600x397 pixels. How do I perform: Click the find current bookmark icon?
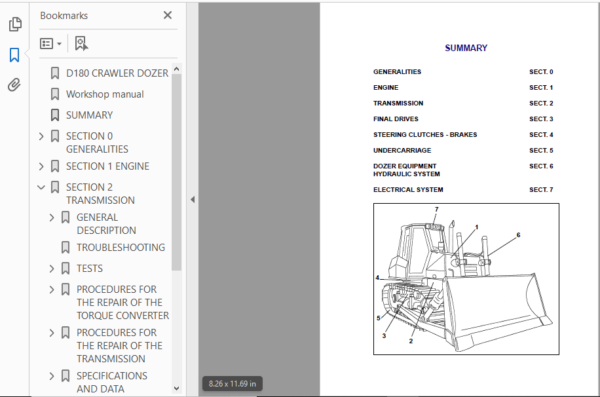[x=81, y=43]
